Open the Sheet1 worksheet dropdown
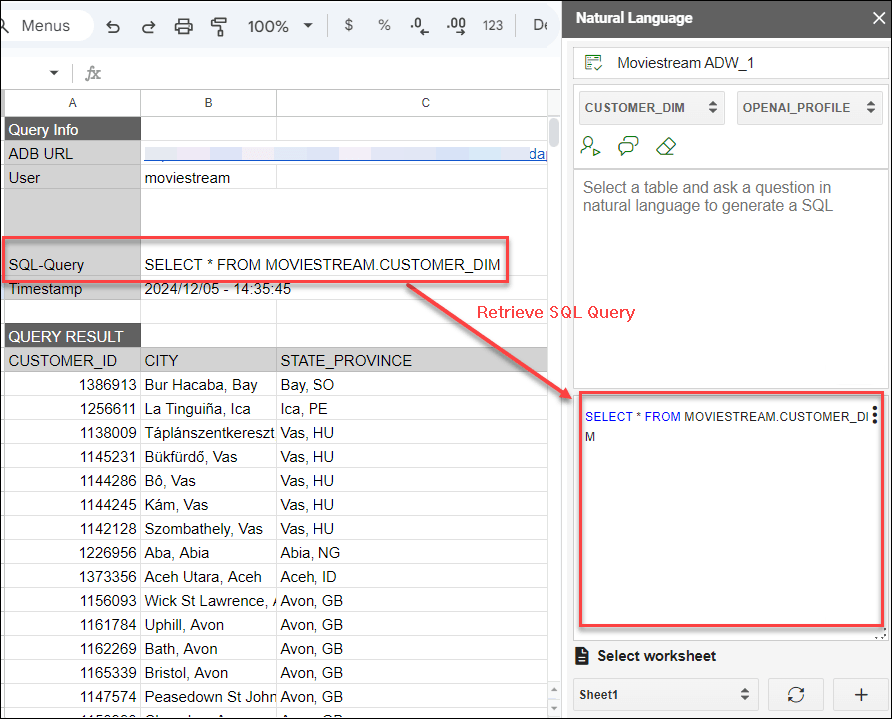This screenshot has height=719, width=892. (x=665, y=694)
